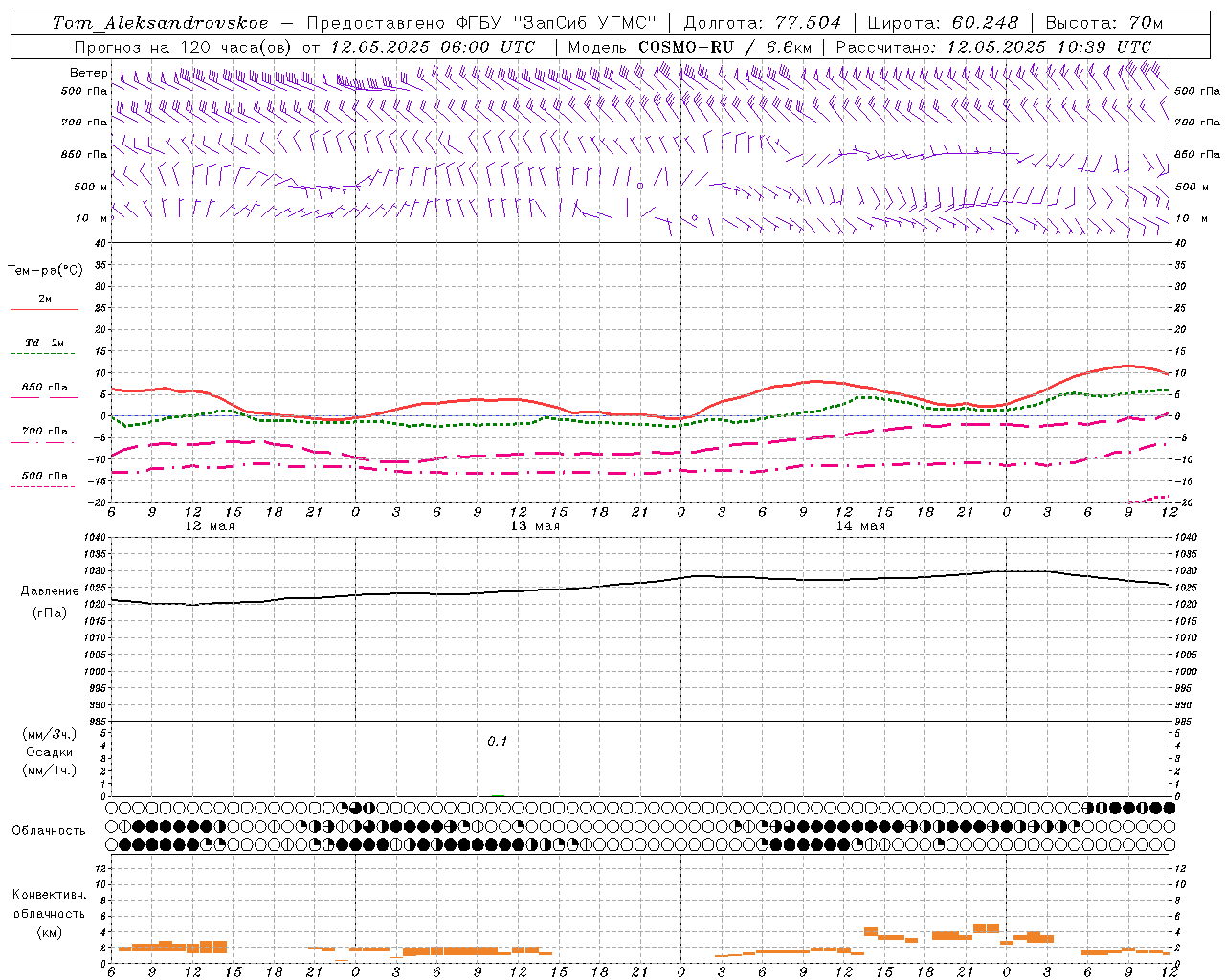Click the "12 мая" date label

(x=209, y=526)
